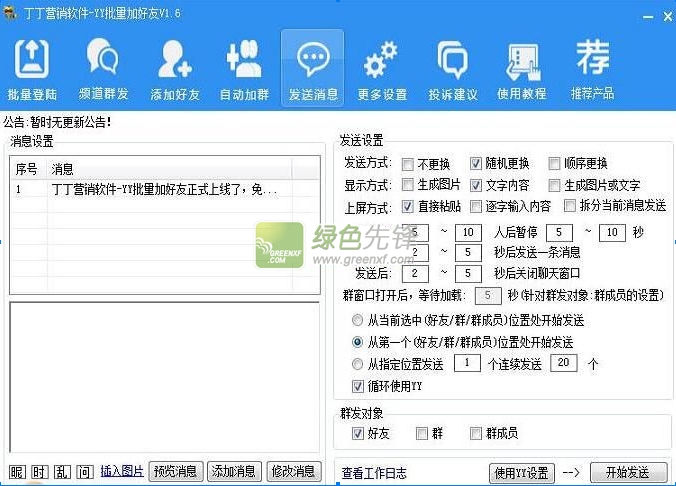This screenshot has width=676, height=486.
Task: Click the 开始发送 start button
Action: (628, 472)
